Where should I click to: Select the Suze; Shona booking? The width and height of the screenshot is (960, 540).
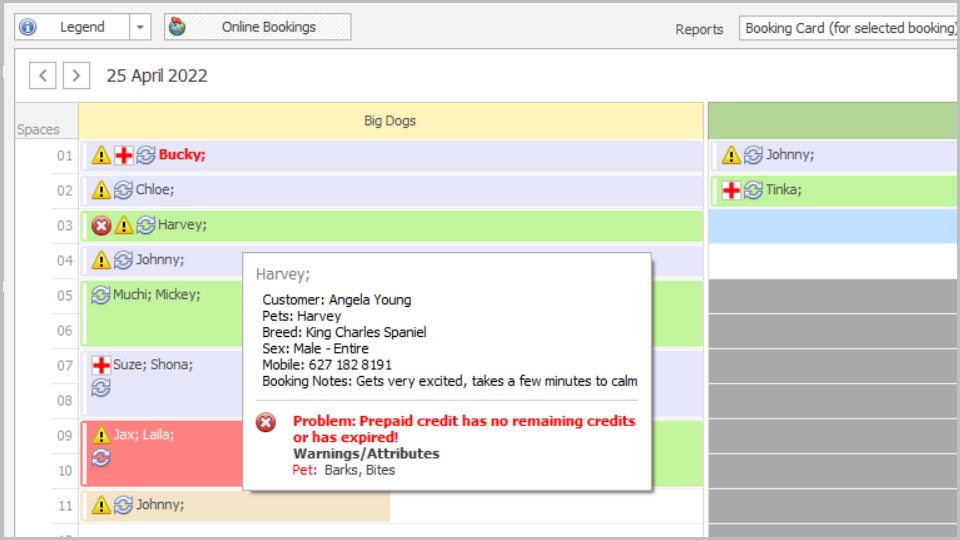(x=153, y=364)
